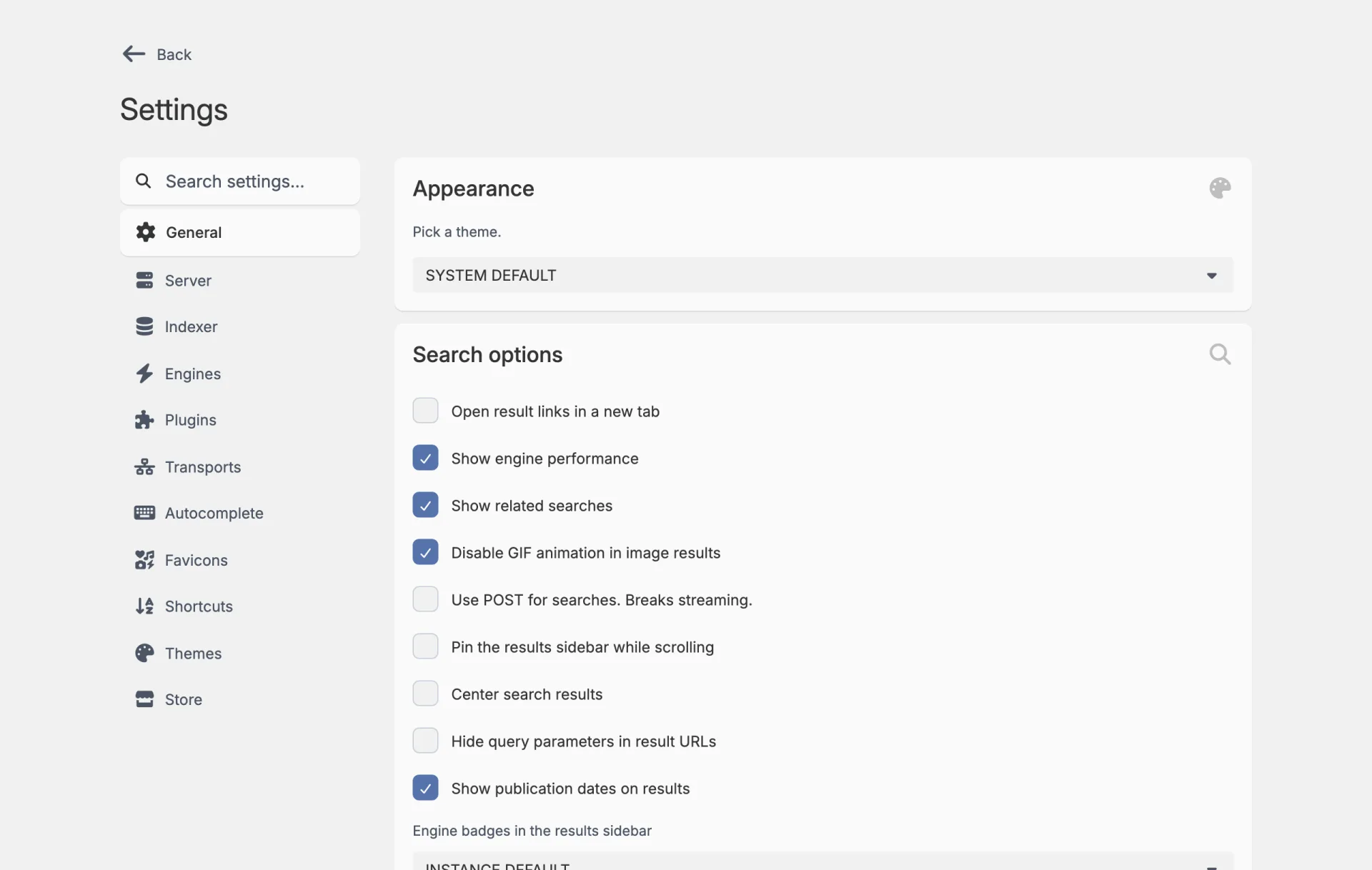Click the Shortcuts sort icon

(x=144, y=606)
